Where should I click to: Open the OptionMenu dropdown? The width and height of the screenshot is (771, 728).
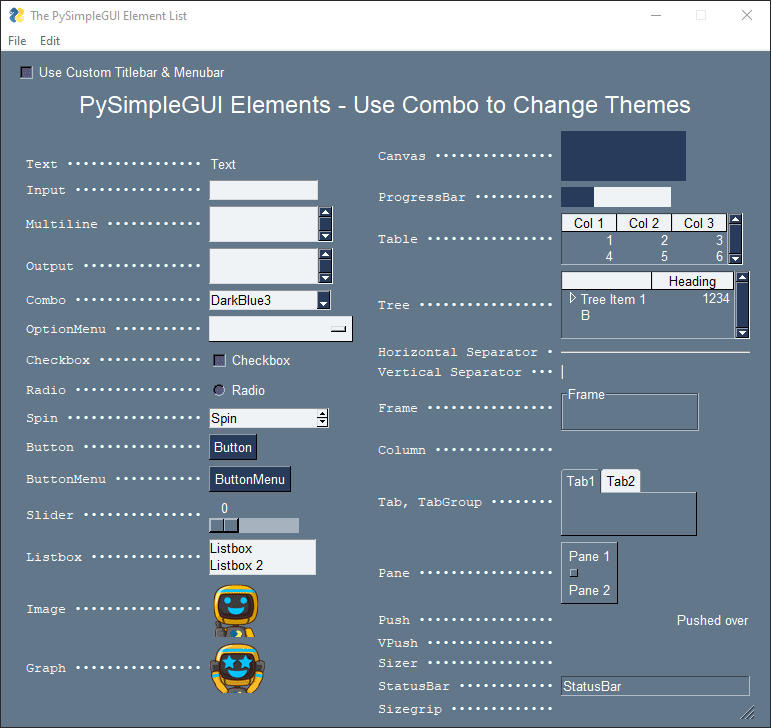[281, 329]
